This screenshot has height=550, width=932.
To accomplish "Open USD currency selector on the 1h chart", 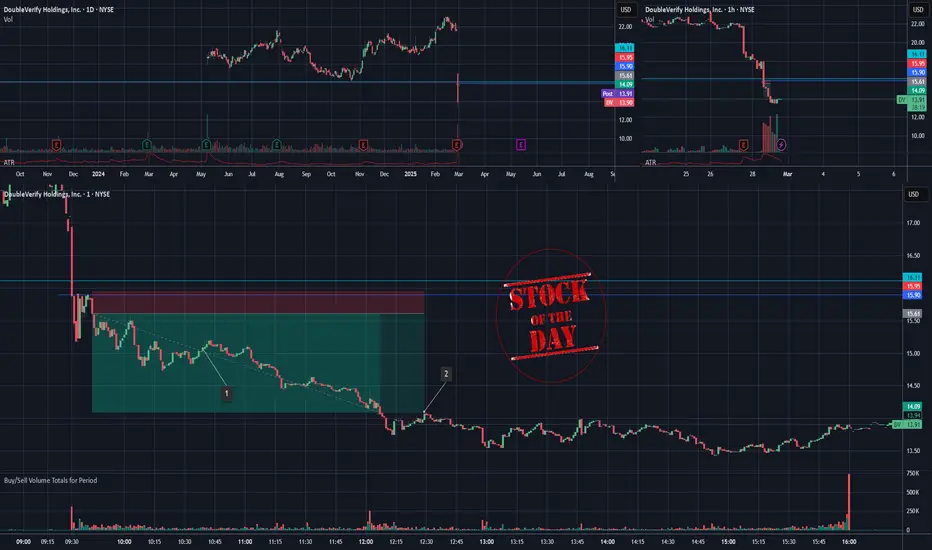I will 918,10.
